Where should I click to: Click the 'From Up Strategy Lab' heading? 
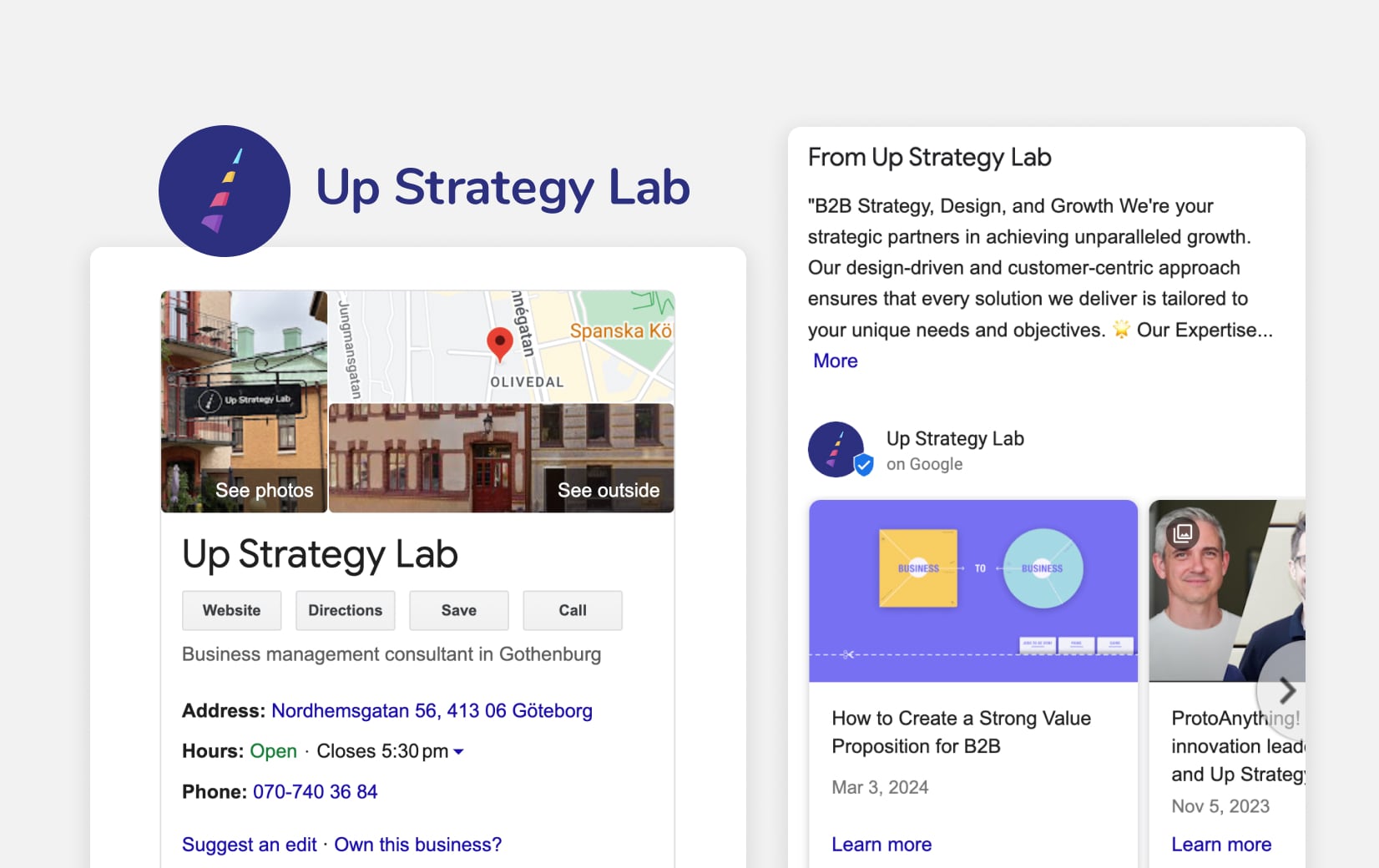pos(930,158)
